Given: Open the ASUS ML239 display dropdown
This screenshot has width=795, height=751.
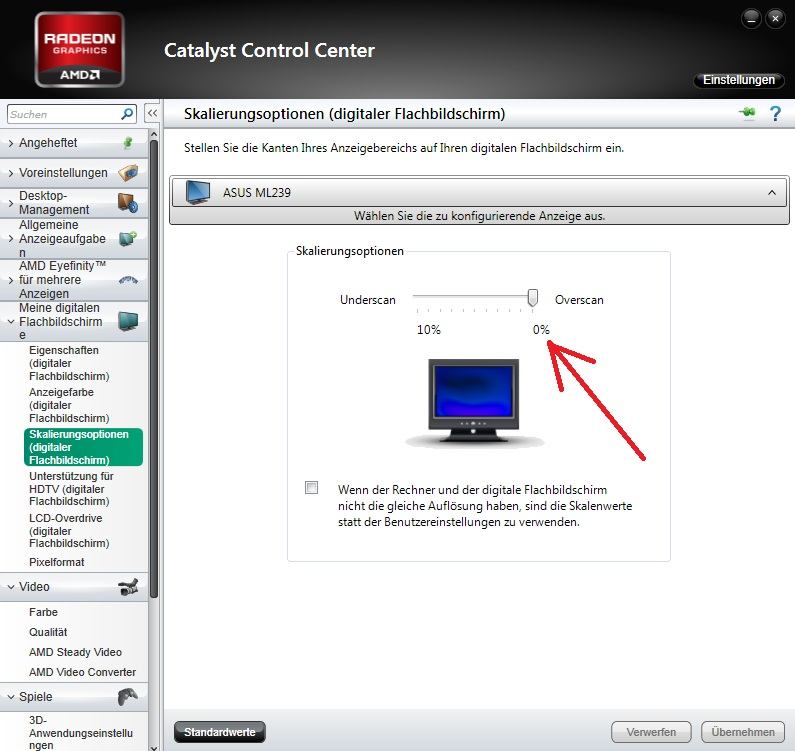Looking at the screenshot, I should pos(479,193).
